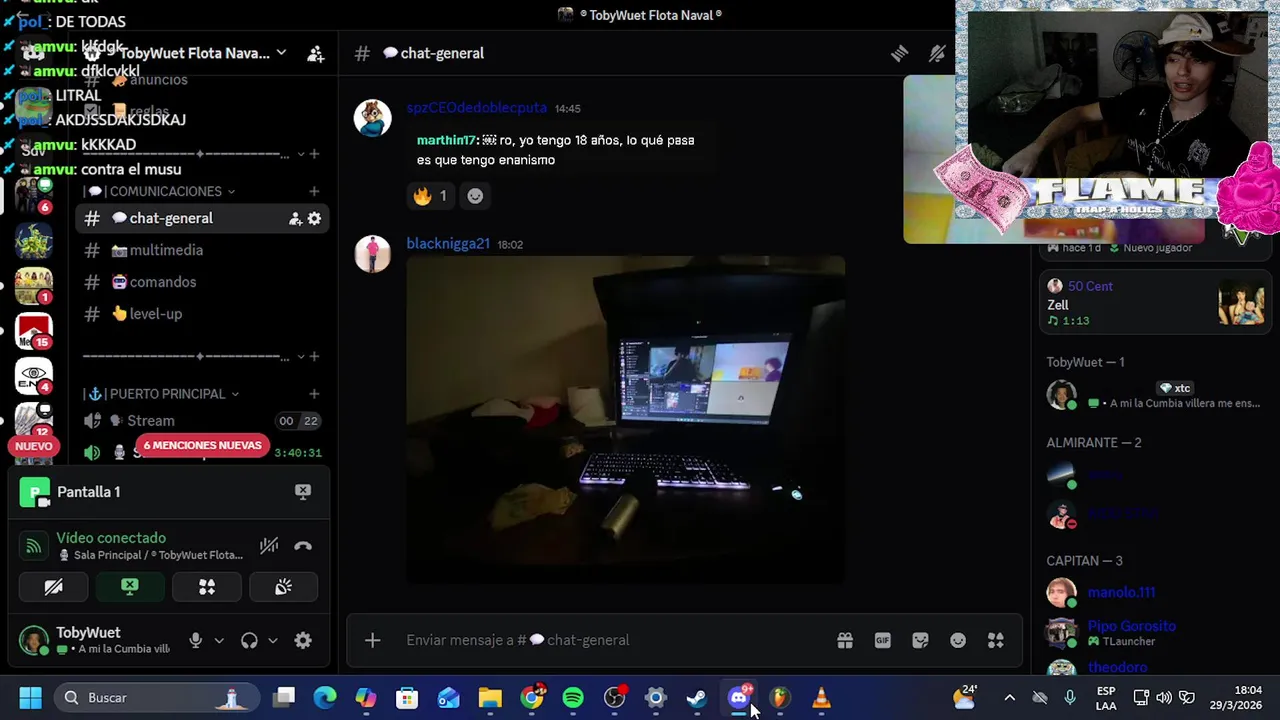This screenshot has width=1280, height=720.
Task: Switch to the multimedia channel
Action: tap(203, 250)
